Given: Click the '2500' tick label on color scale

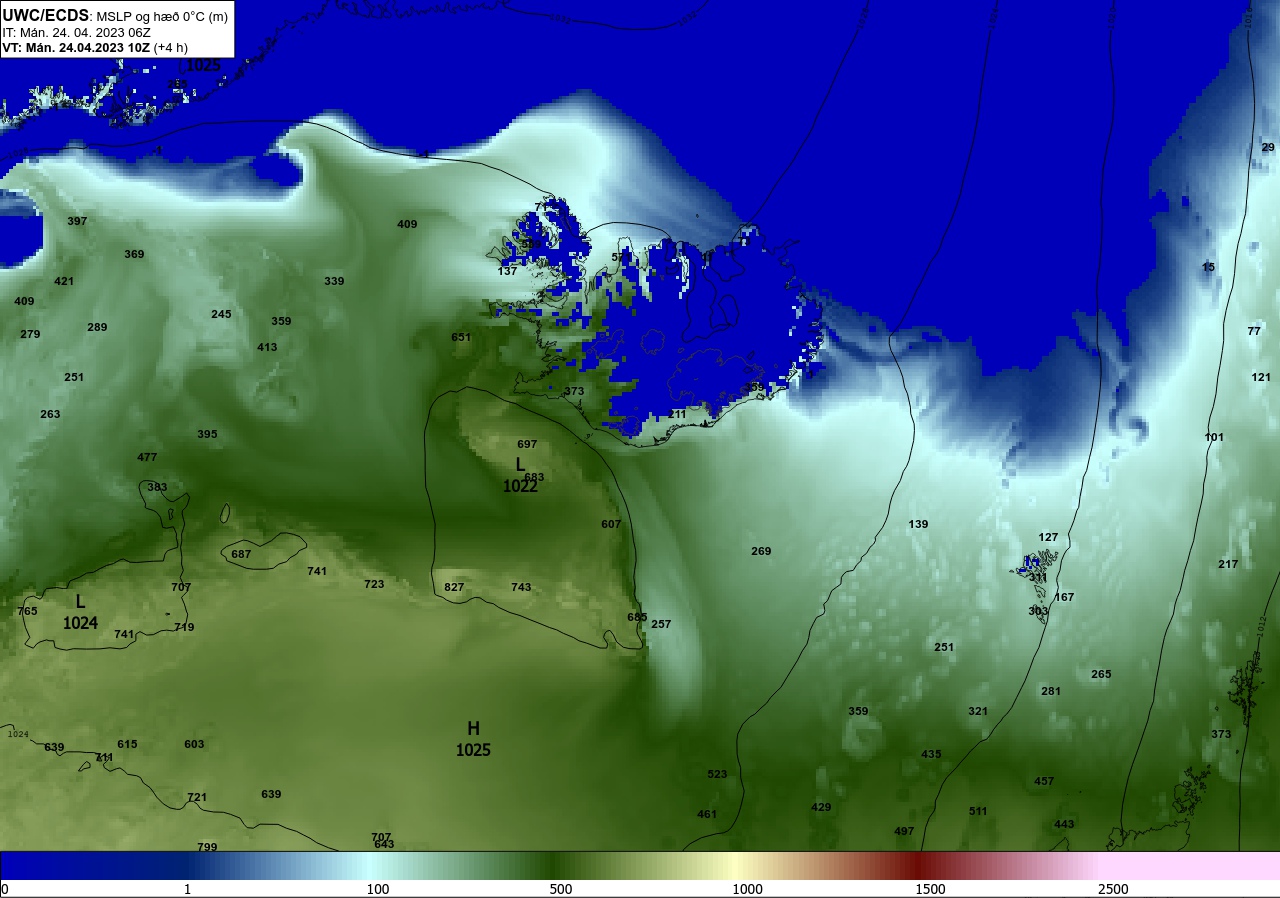Looking at the screenshot, I should pos(1113,889).
